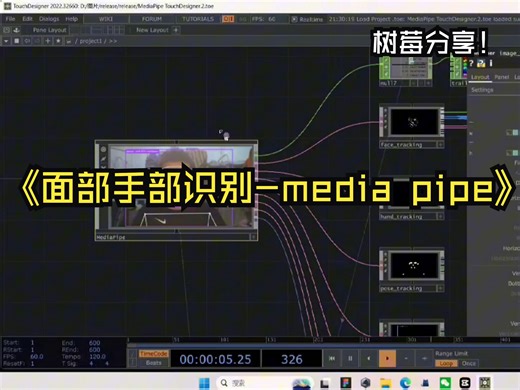The image size is (520, 390).
Task: Click the orange play forward button
Action: [x=387, y=358]
